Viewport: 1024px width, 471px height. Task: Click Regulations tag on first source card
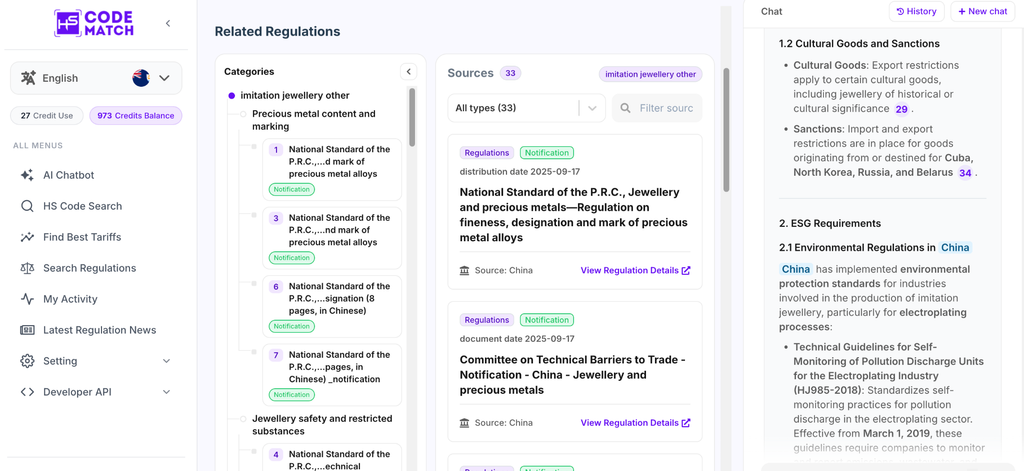(487, 153)
